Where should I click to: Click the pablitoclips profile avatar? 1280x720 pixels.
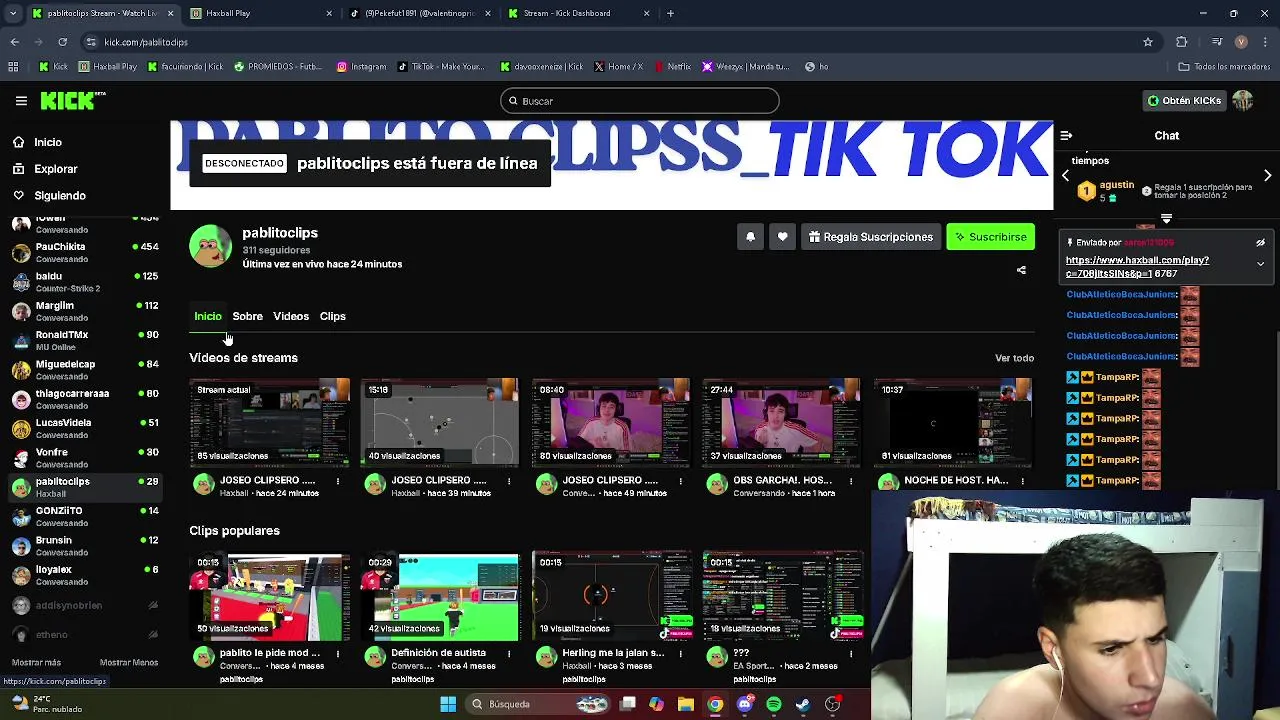point(211,246)
